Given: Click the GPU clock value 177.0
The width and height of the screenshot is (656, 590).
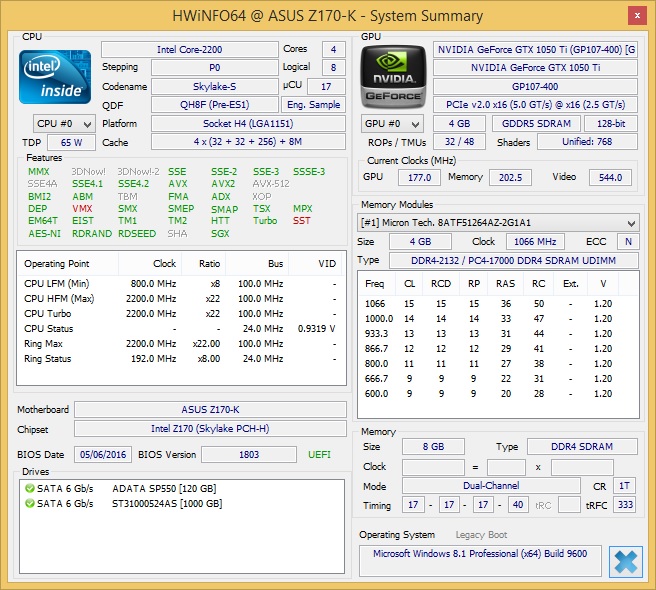Looking at the screenshot, I should 419,177.
